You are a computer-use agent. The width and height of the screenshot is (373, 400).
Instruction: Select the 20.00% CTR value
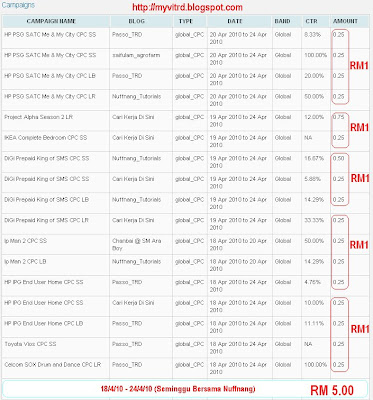point(314,76)
